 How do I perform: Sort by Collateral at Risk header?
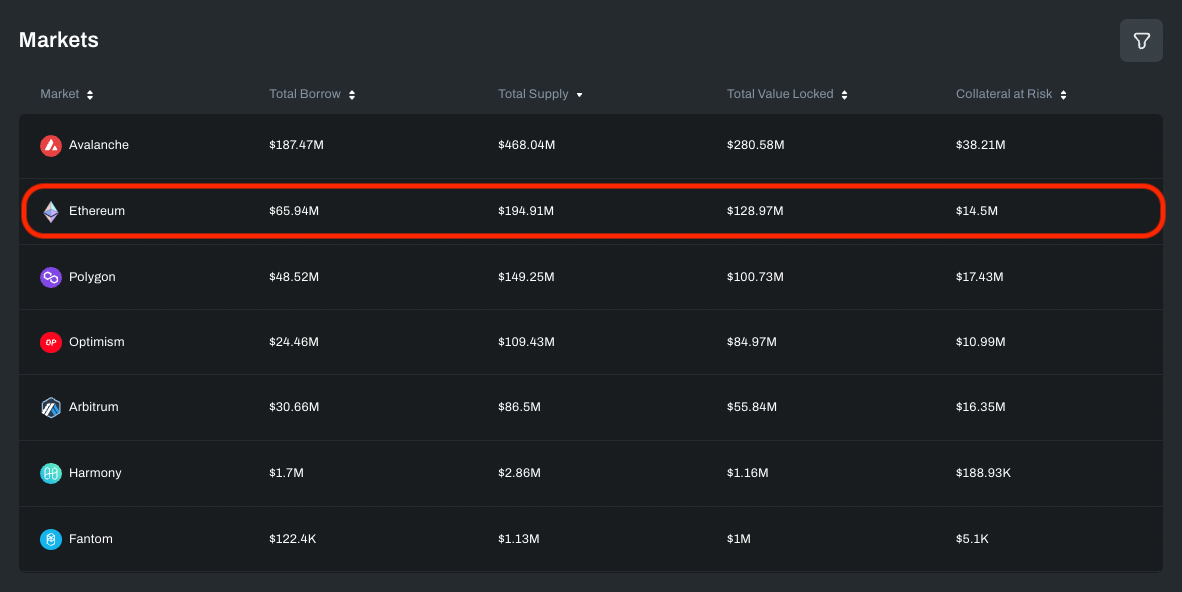point(1011,94)
